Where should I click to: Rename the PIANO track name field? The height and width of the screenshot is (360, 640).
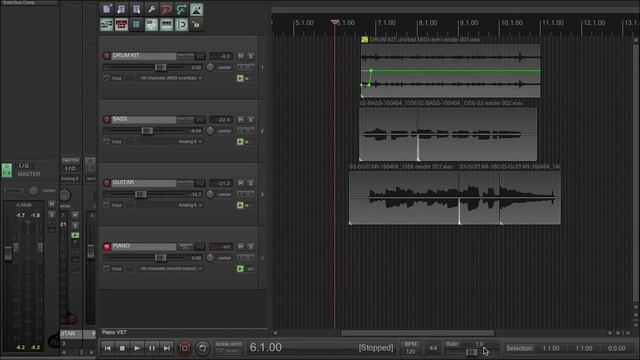pyautogui.click(x=144, y=246)
